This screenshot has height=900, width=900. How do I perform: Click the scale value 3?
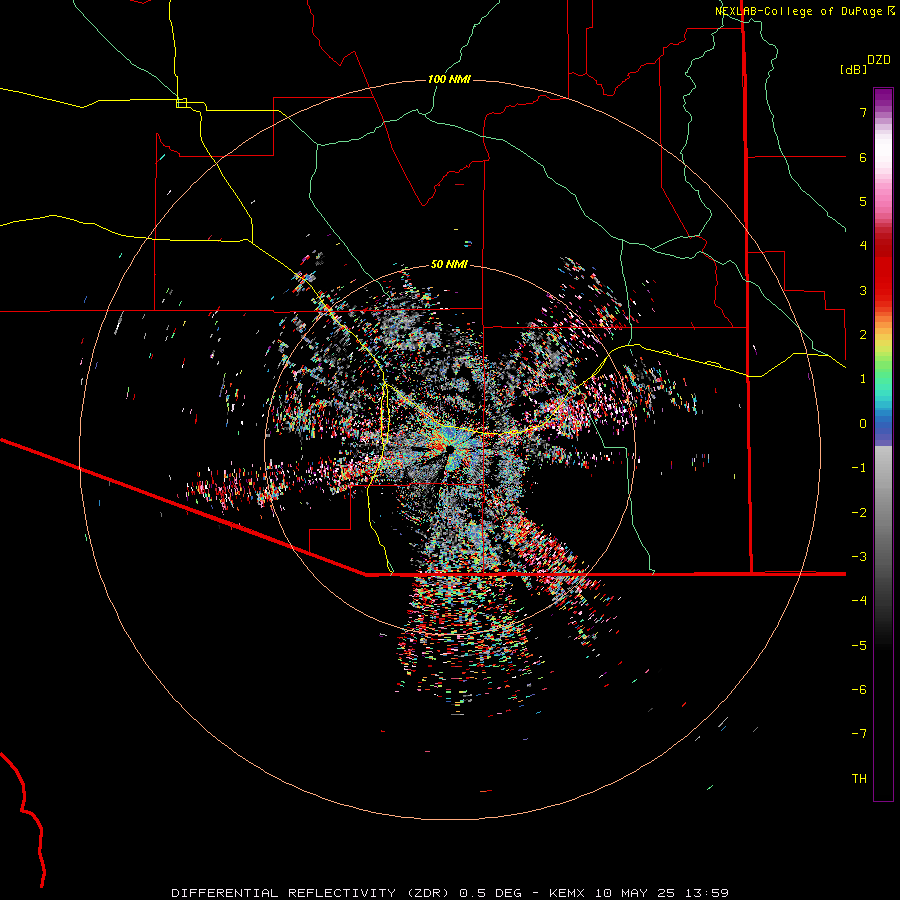[x=863, y=290]
